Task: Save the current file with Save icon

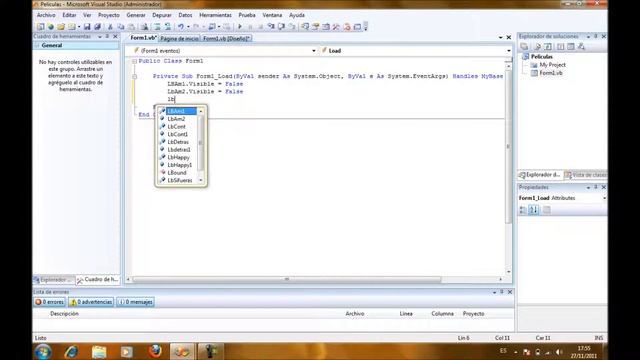Action: tap(87, 27)
